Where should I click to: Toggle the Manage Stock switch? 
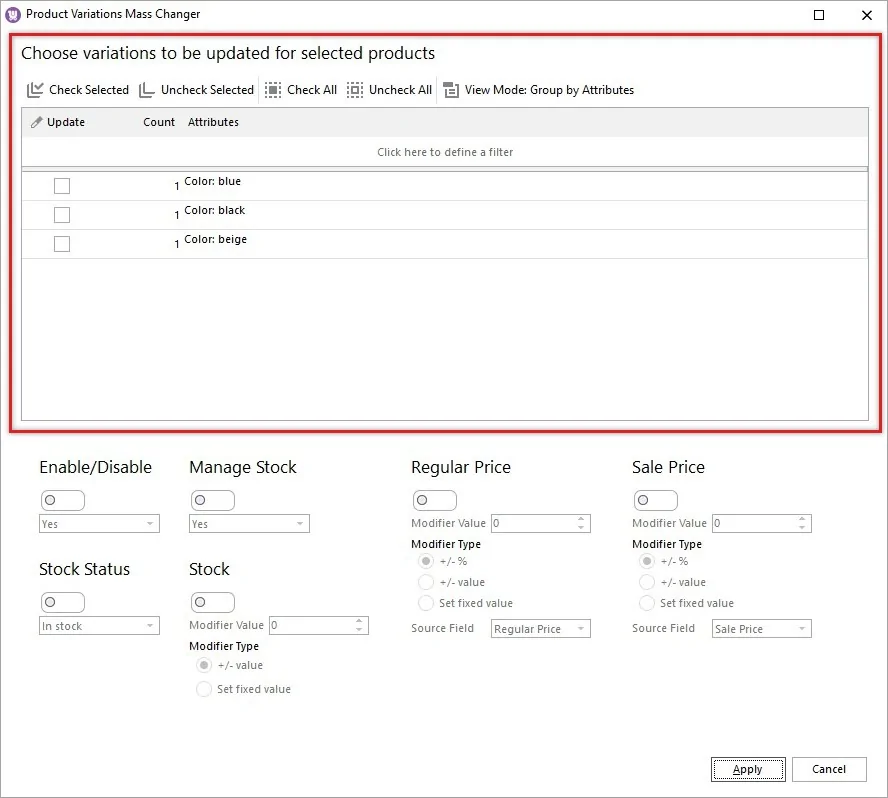(213, 500)
